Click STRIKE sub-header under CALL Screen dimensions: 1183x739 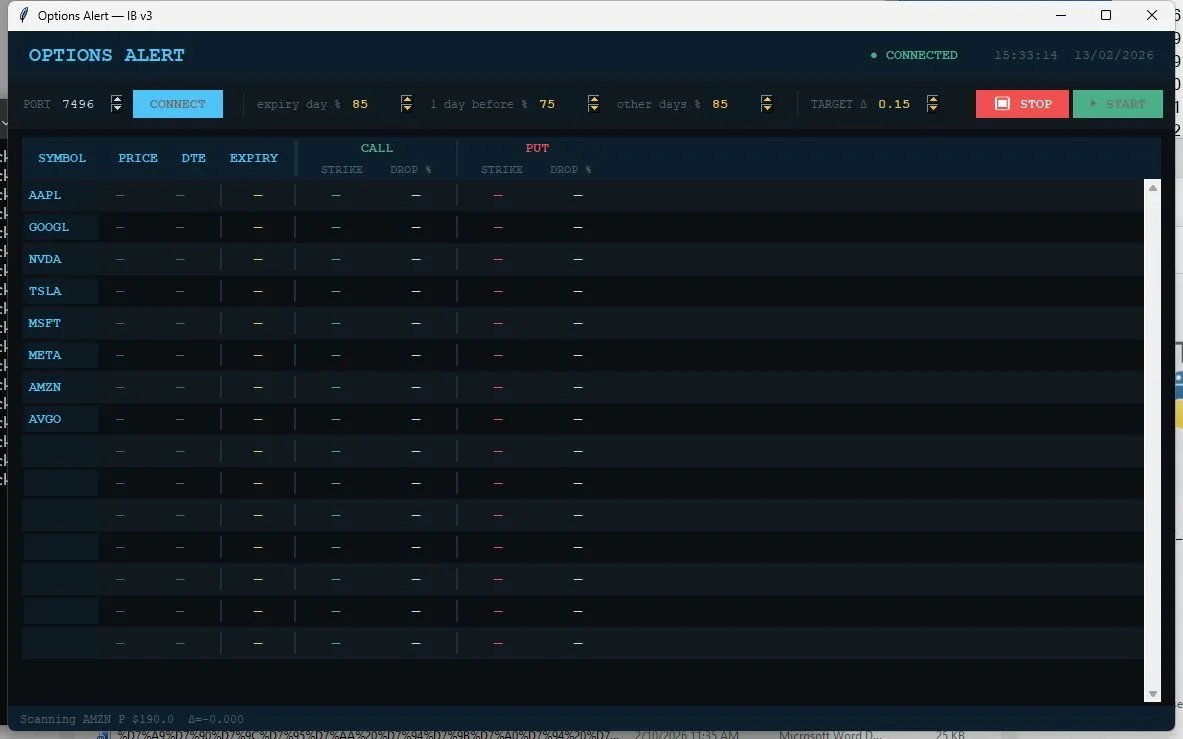(342, 170)
